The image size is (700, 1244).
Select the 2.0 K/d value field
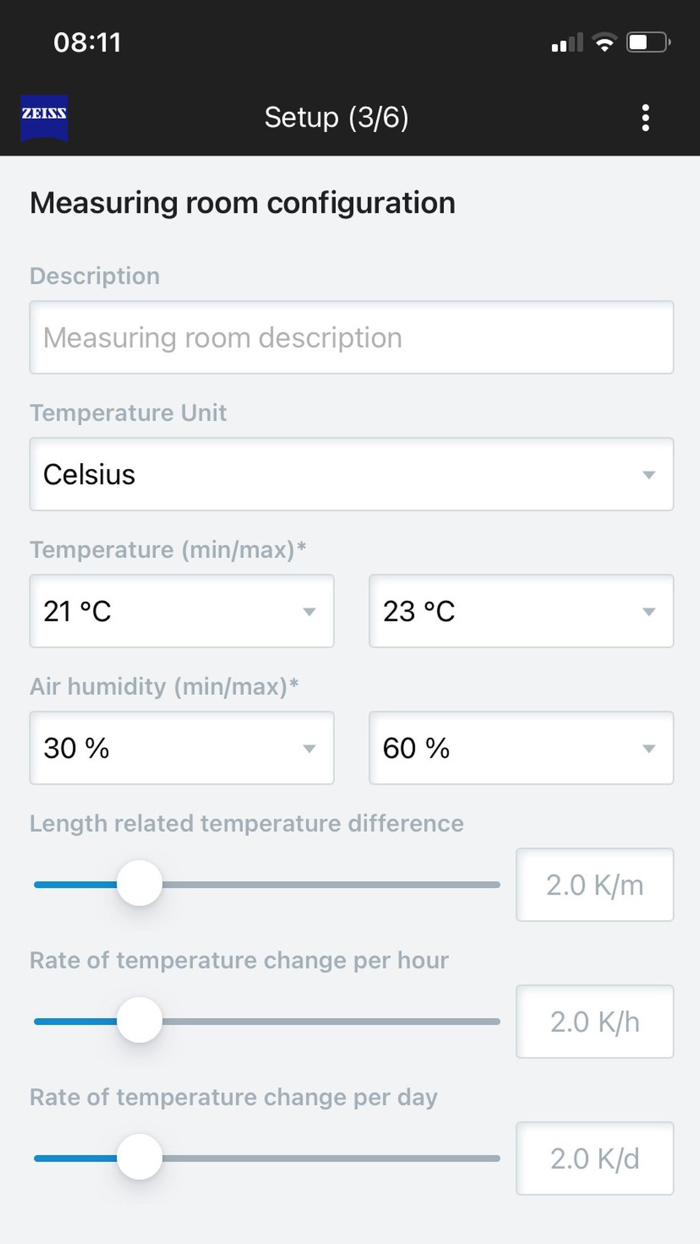594,1158
